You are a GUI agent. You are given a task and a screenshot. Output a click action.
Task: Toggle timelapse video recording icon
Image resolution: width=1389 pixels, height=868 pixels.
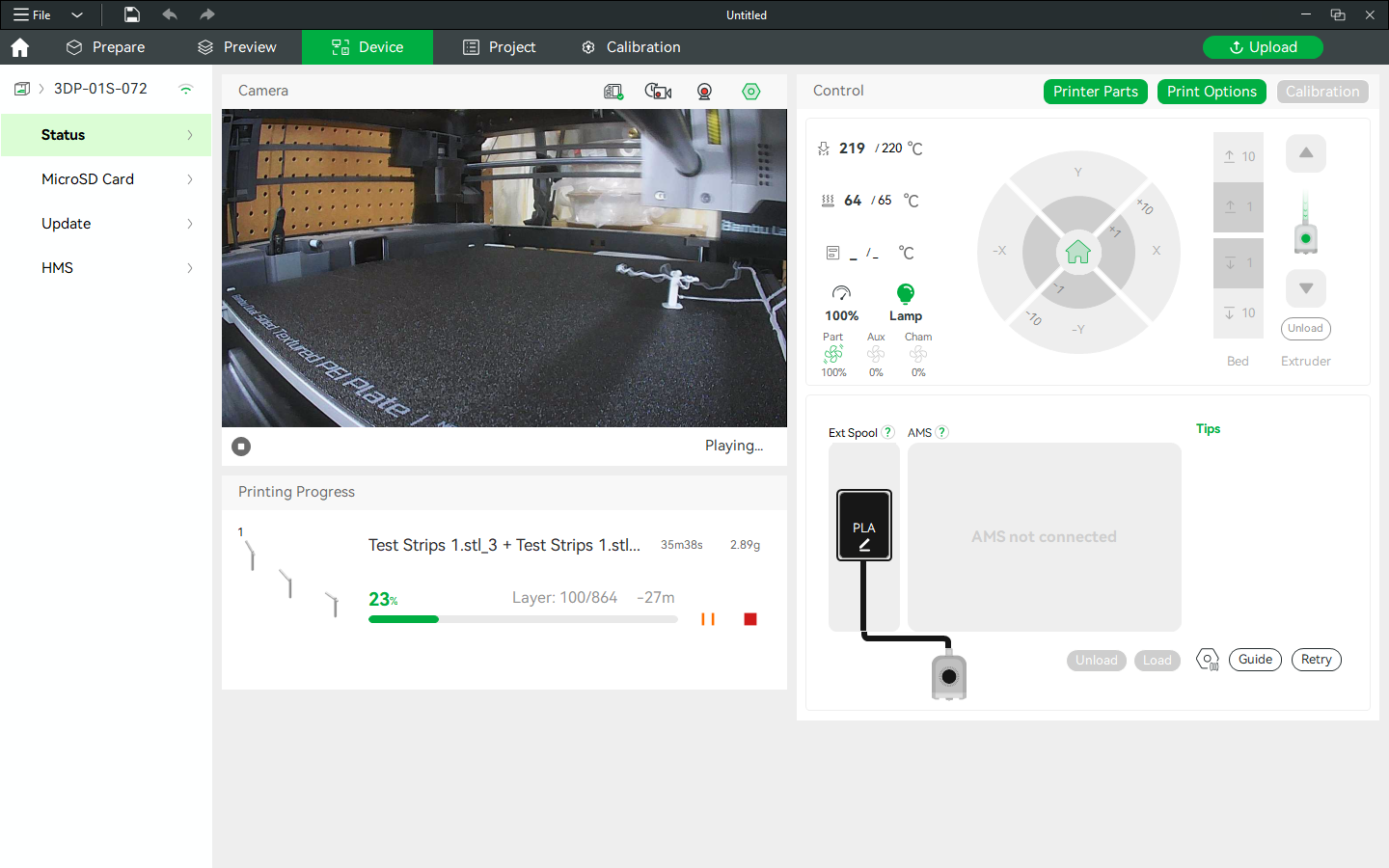pos(658,92)
